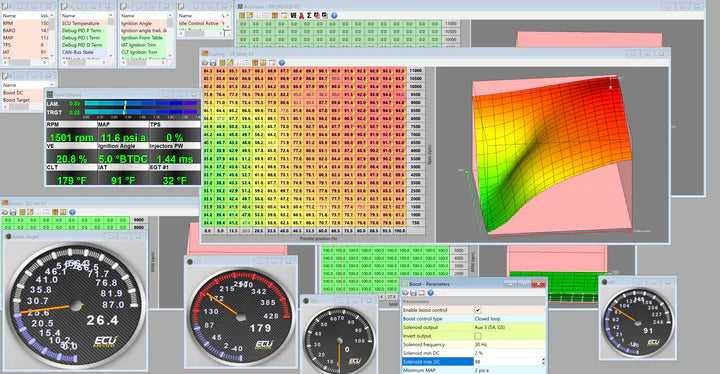The image size is (720, 374).
Task: Click VE table window title icon
Action: point(205,54)
